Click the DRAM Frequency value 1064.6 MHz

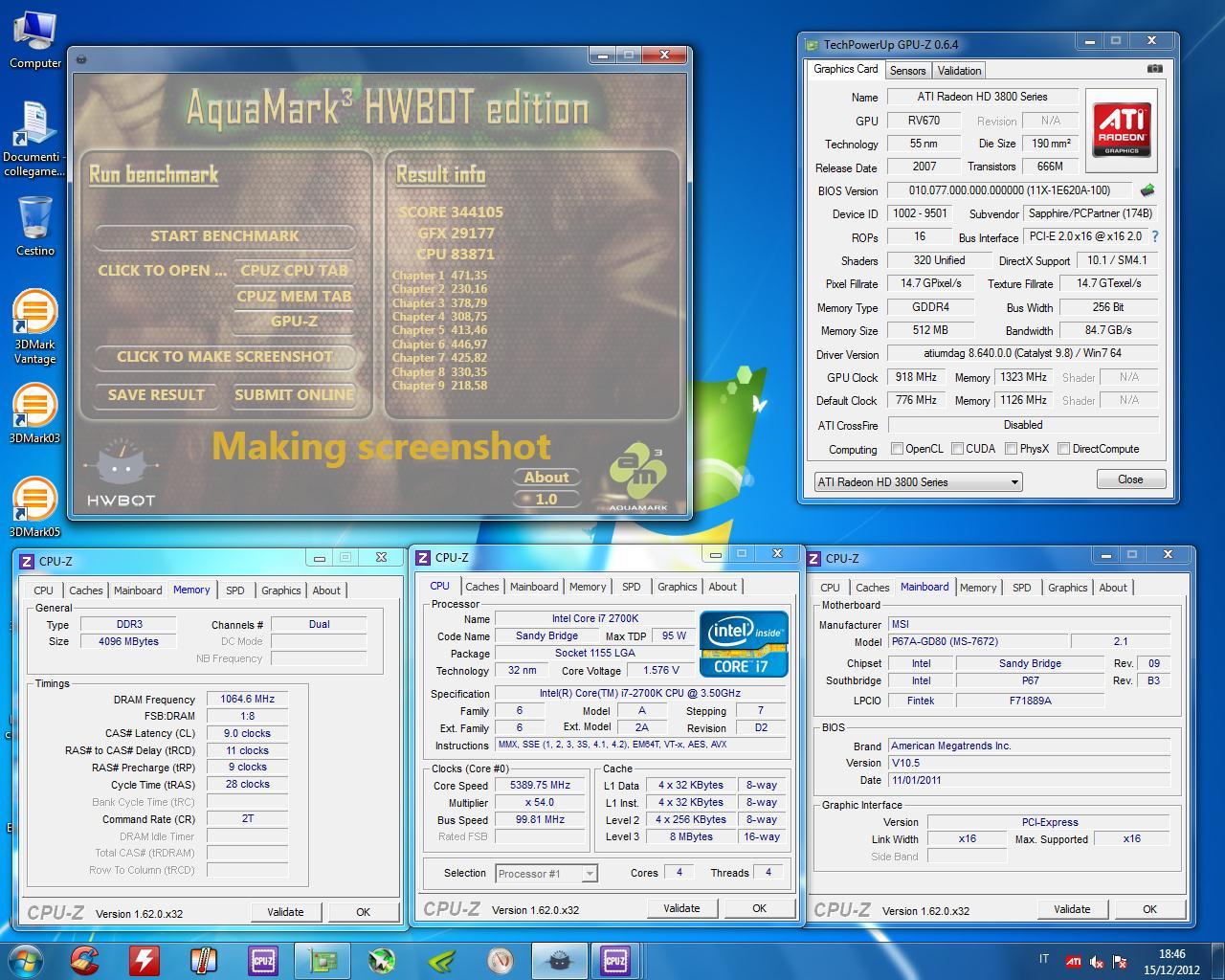(x=248, y=699)
